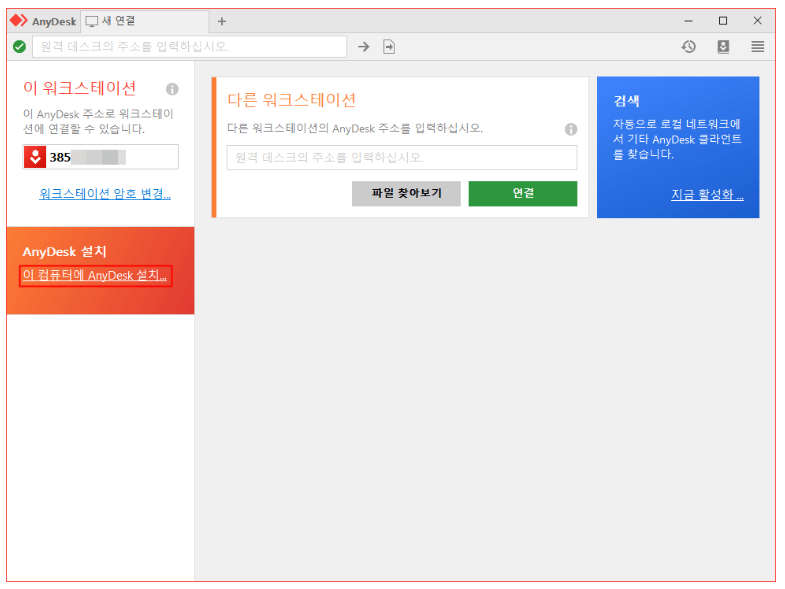Open a new tab with plus button
This screenshot has width=785, height=589.
click(x=222, y=21)
